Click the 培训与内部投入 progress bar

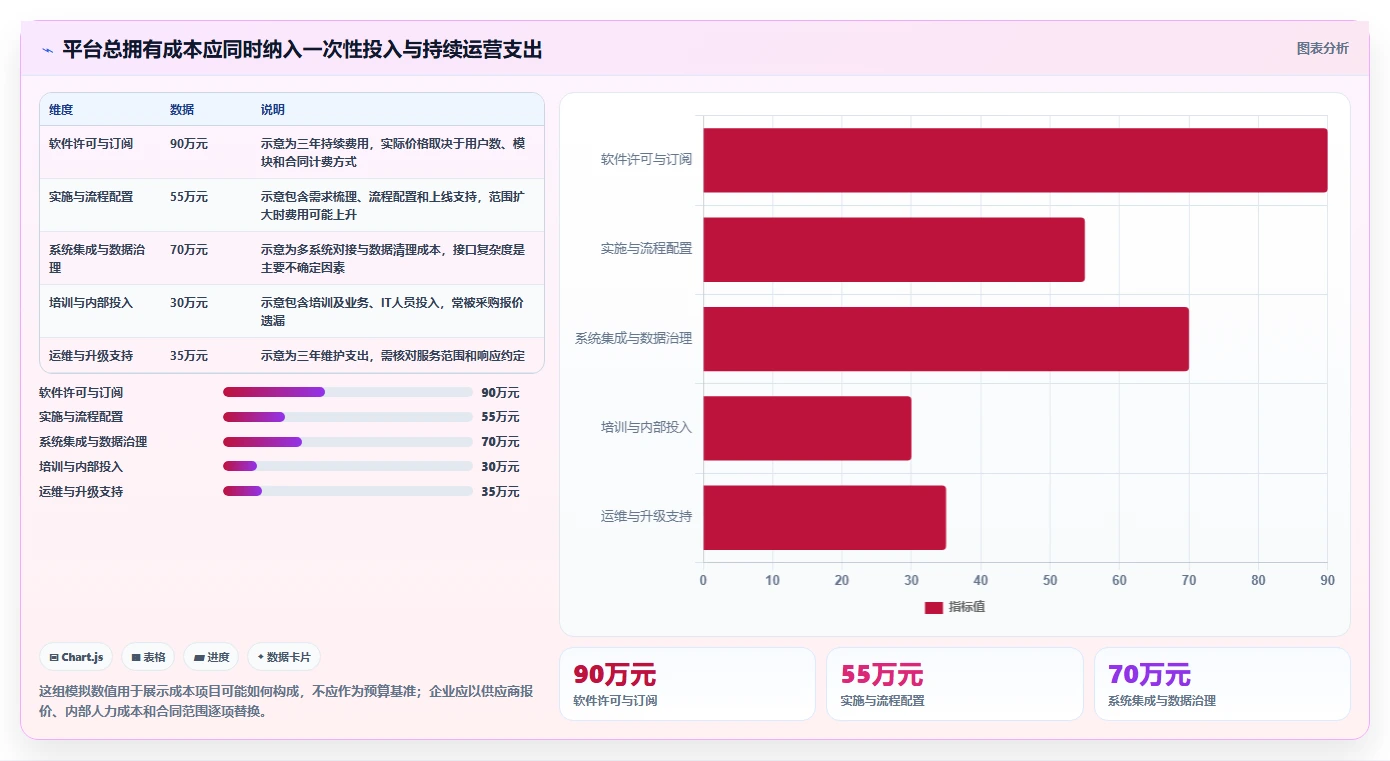(x=347, y=466)
